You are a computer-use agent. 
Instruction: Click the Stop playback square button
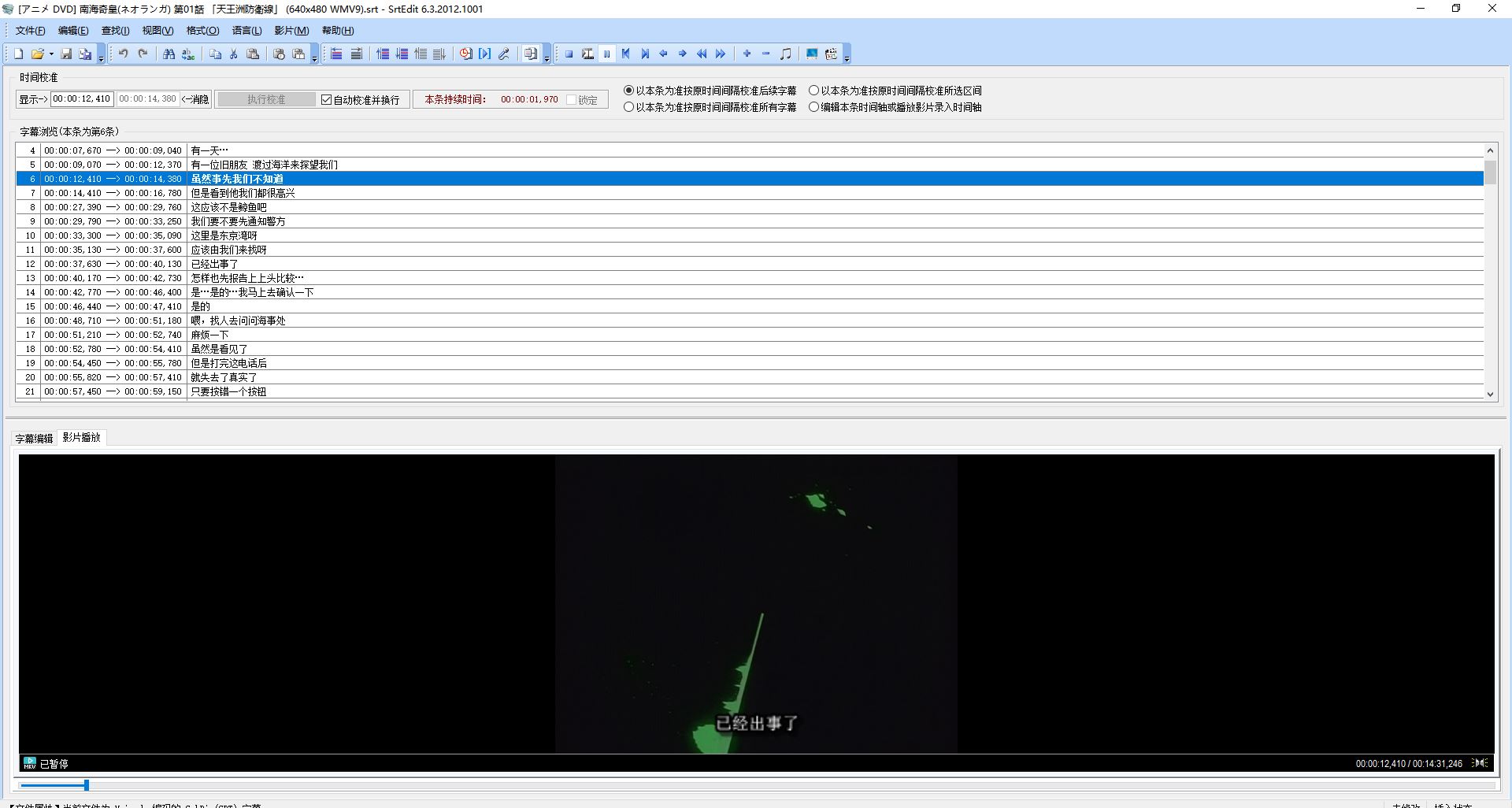pos(569,54)
